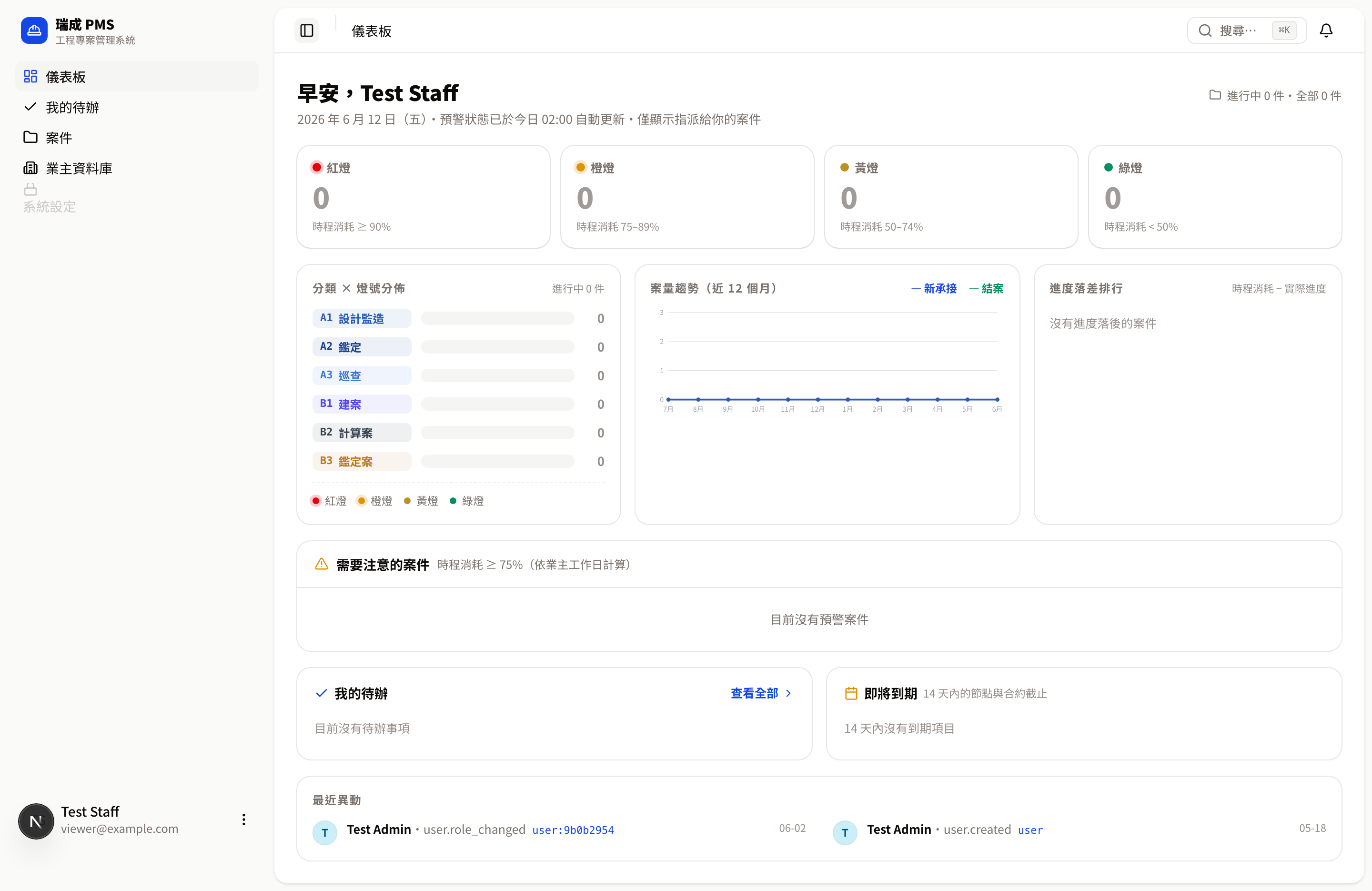The width and height of the screenshot is (1372, 891).
Task: Toggle 結案 series in trend legend
Action: (x=986, y=288)
